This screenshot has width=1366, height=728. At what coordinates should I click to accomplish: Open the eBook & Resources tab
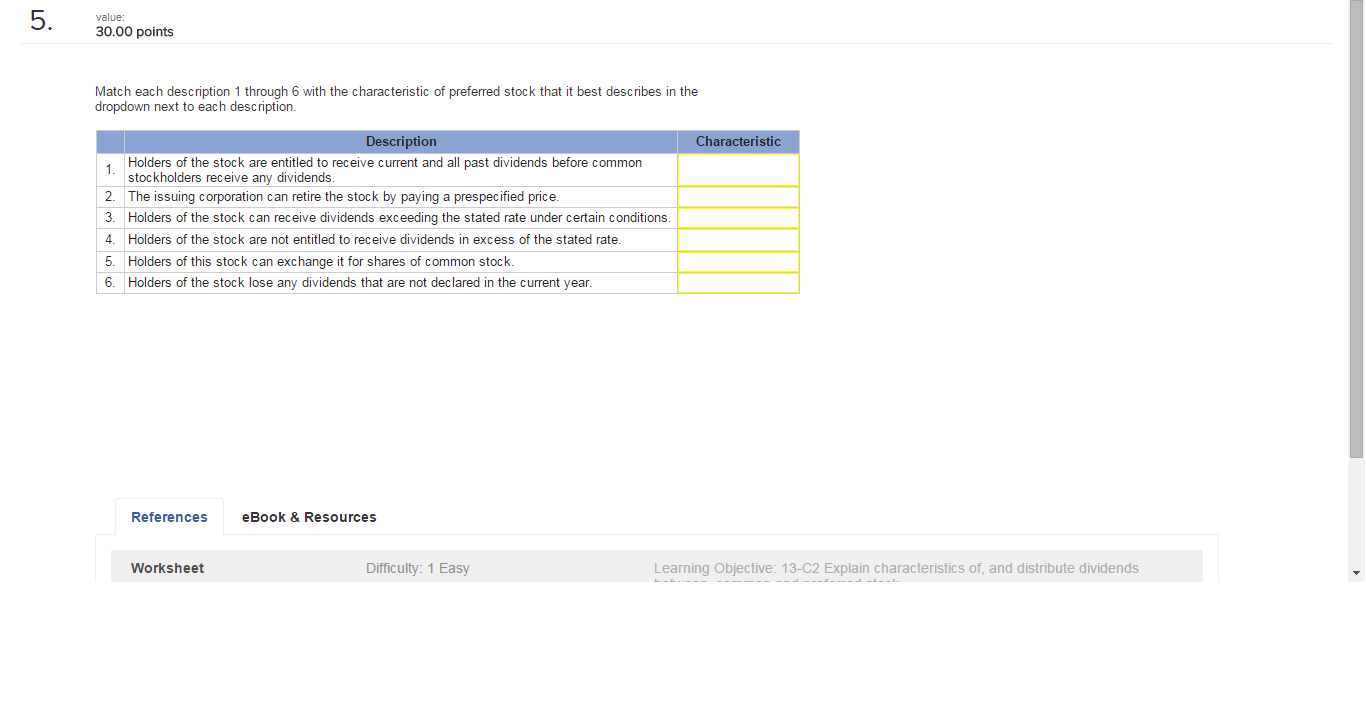click(309, 517)
